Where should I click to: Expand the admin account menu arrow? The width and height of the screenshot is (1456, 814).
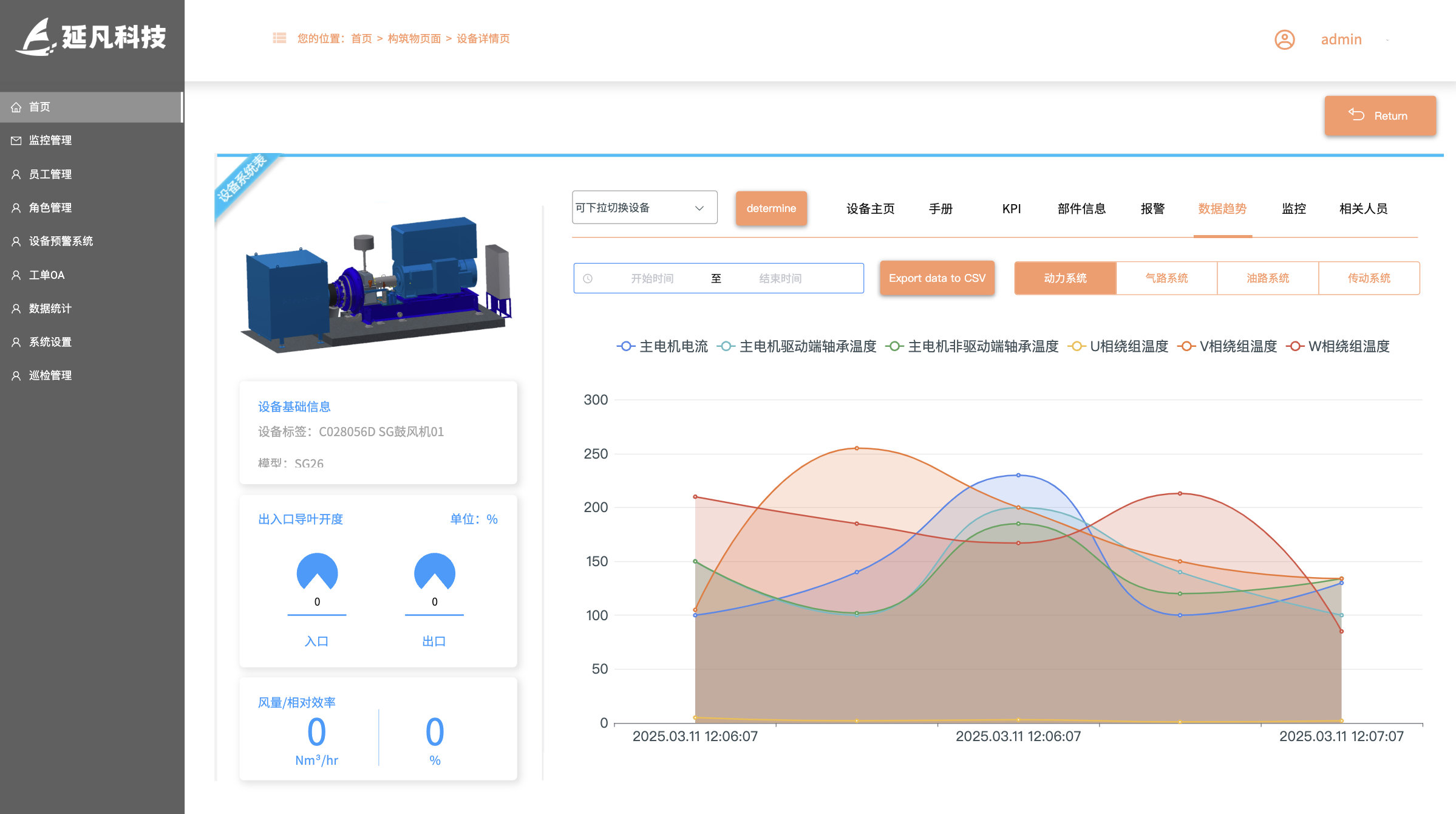pyautogui.click(x=1387, y=40)
